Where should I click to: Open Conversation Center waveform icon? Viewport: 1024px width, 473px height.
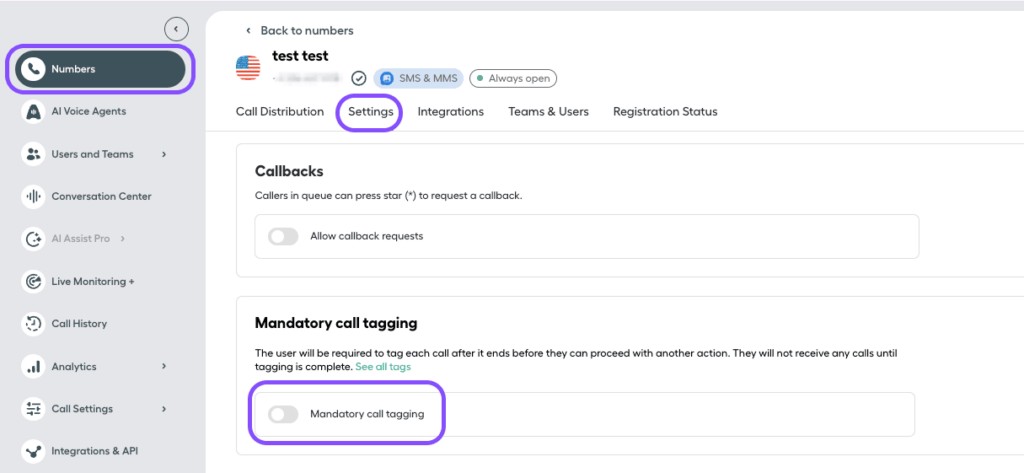33,197
